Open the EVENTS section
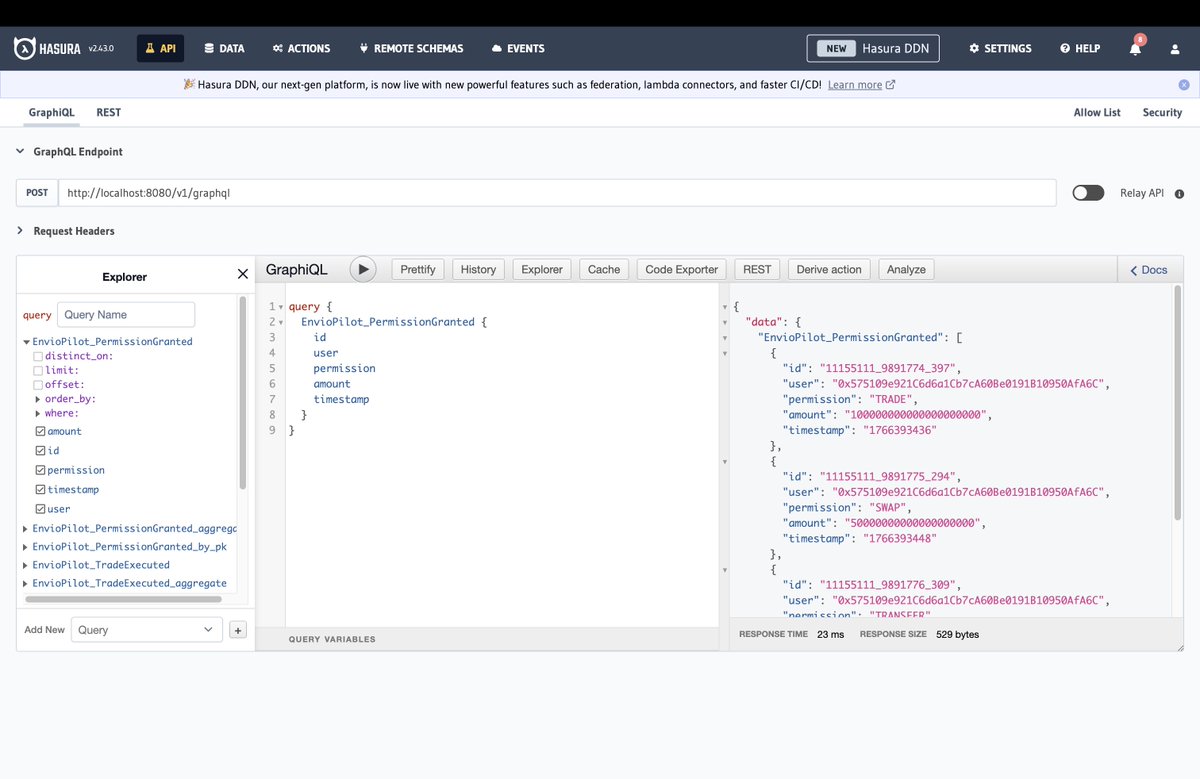1200x779 pixels. 518,48
